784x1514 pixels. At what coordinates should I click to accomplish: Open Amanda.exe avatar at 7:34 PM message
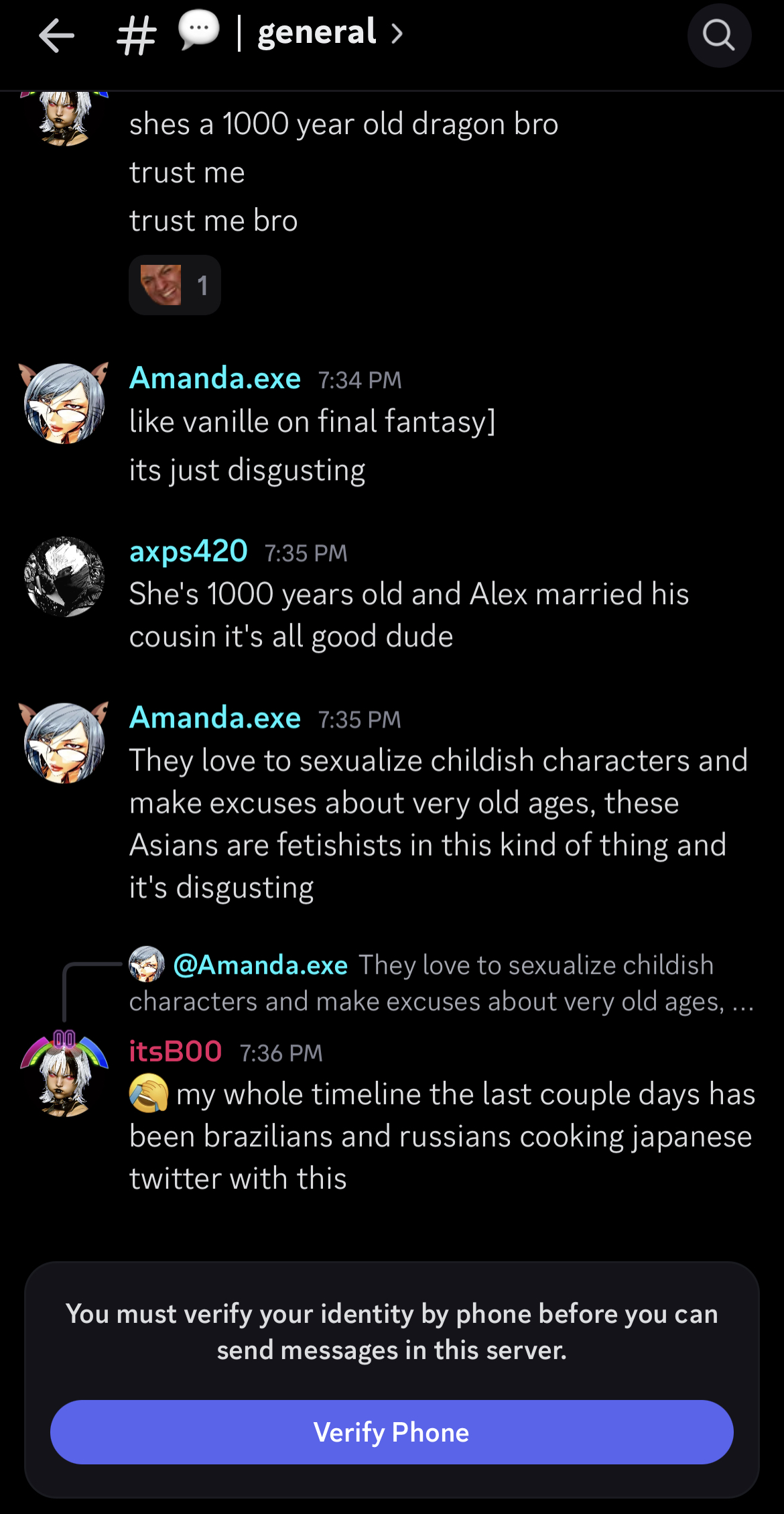click(x=64, y=403)
